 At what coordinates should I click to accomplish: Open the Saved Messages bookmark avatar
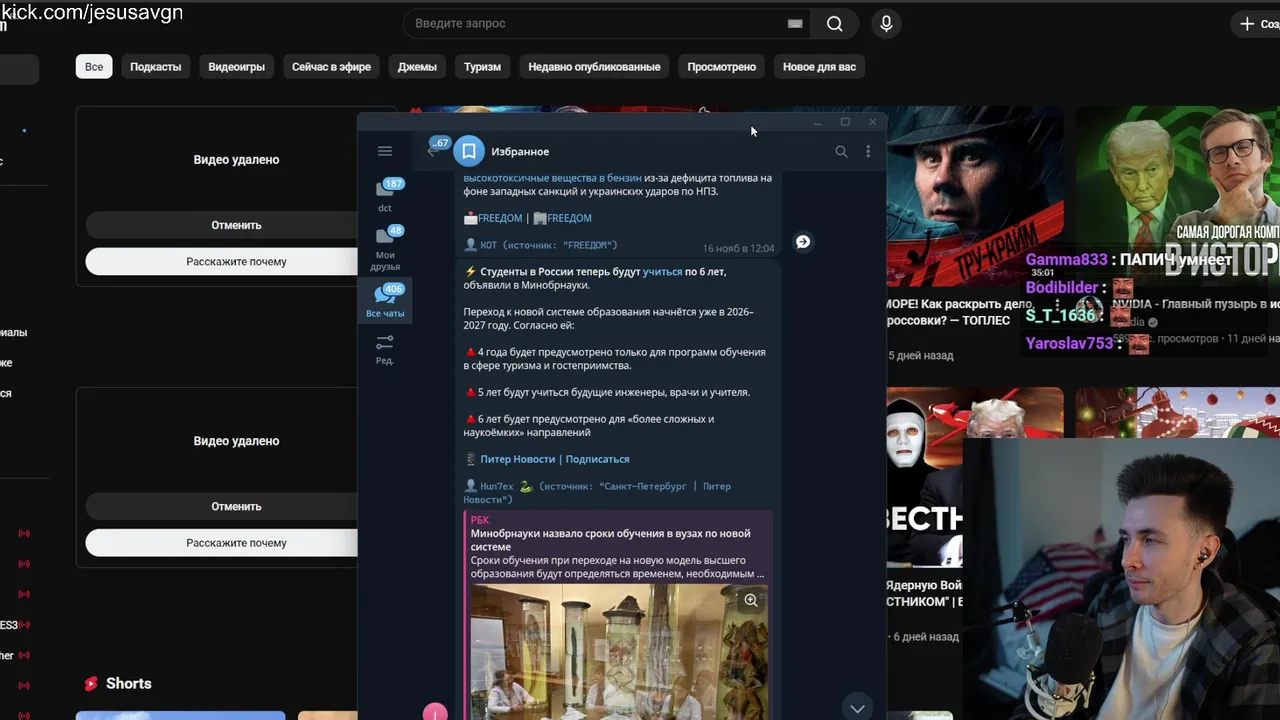(469, 151)
